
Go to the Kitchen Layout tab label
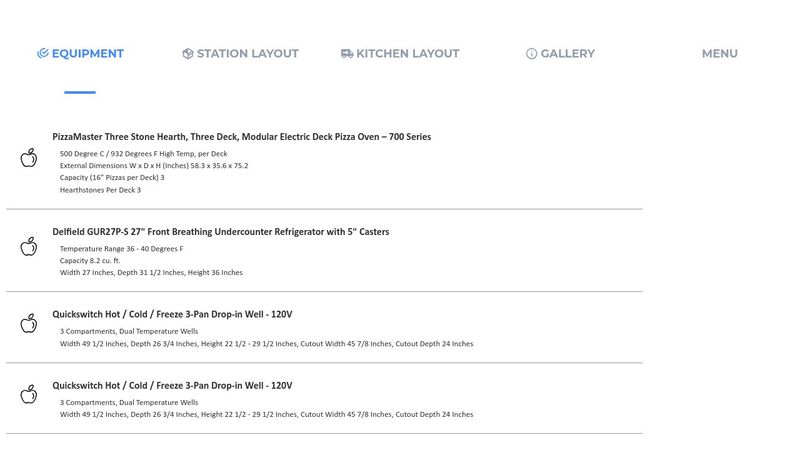click(x=407, y=54)
